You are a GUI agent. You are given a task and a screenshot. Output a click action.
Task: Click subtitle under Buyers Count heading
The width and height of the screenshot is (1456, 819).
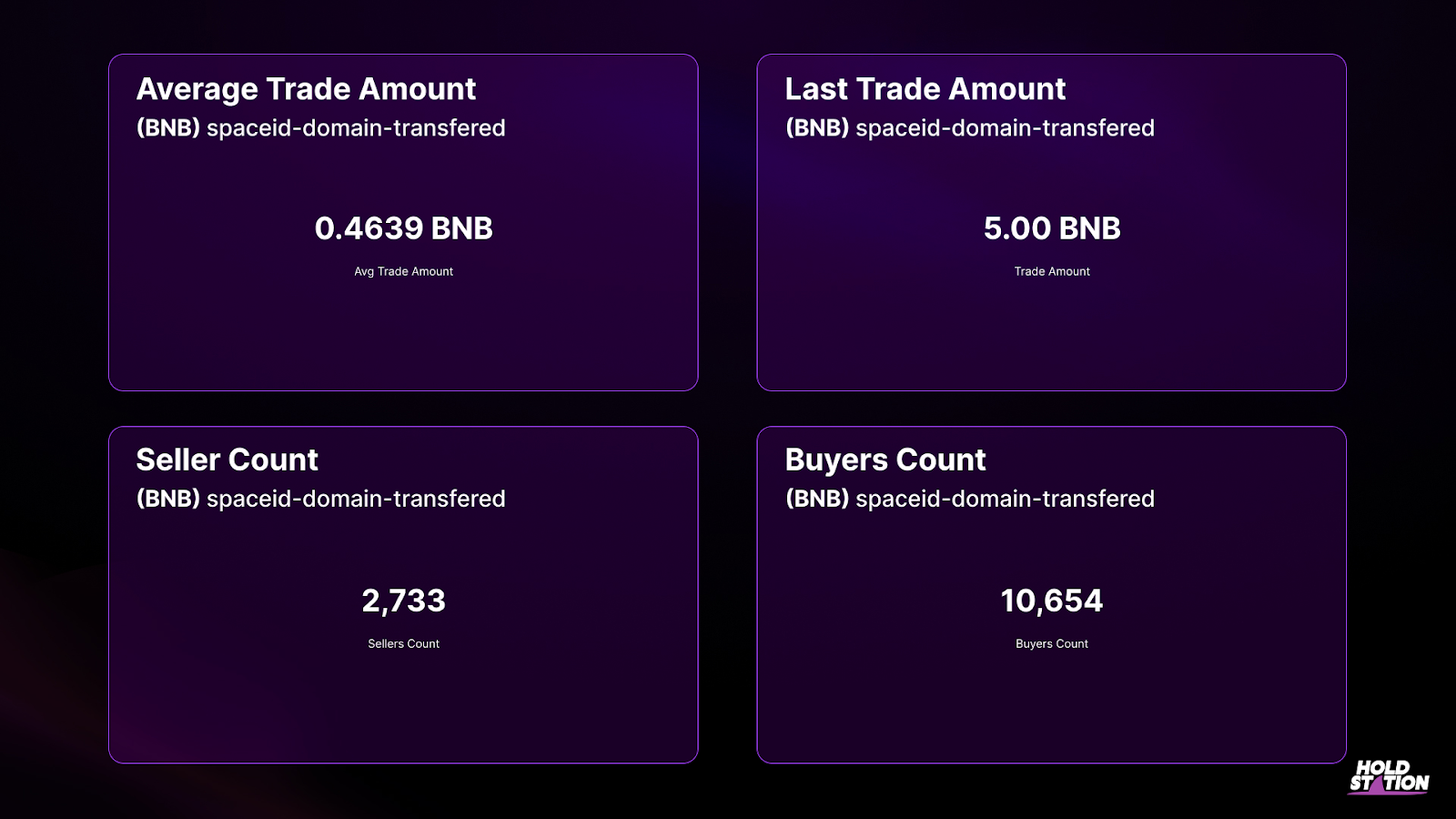[x=969, y=499]
